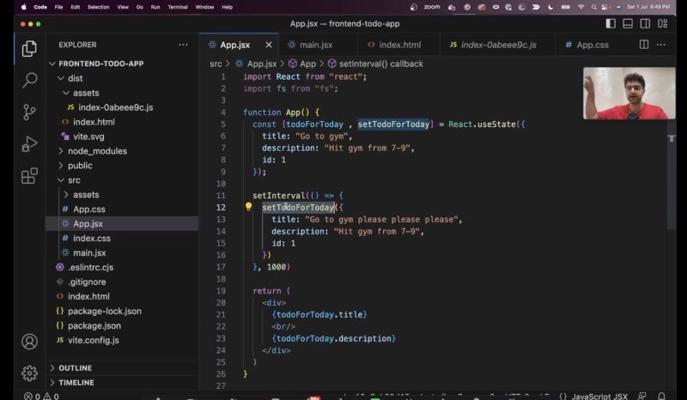Open the Search view icon

coord(29,80)
